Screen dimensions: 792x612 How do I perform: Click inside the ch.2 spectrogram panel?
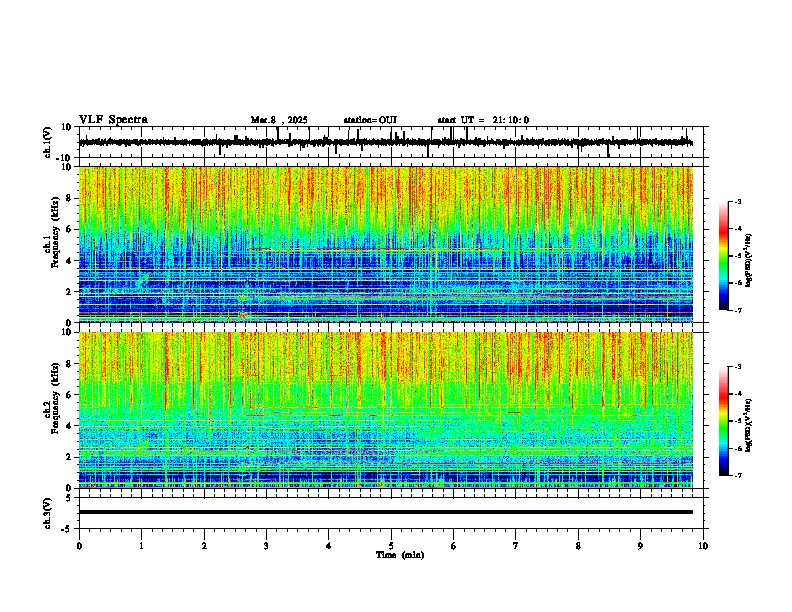[385, 410]
